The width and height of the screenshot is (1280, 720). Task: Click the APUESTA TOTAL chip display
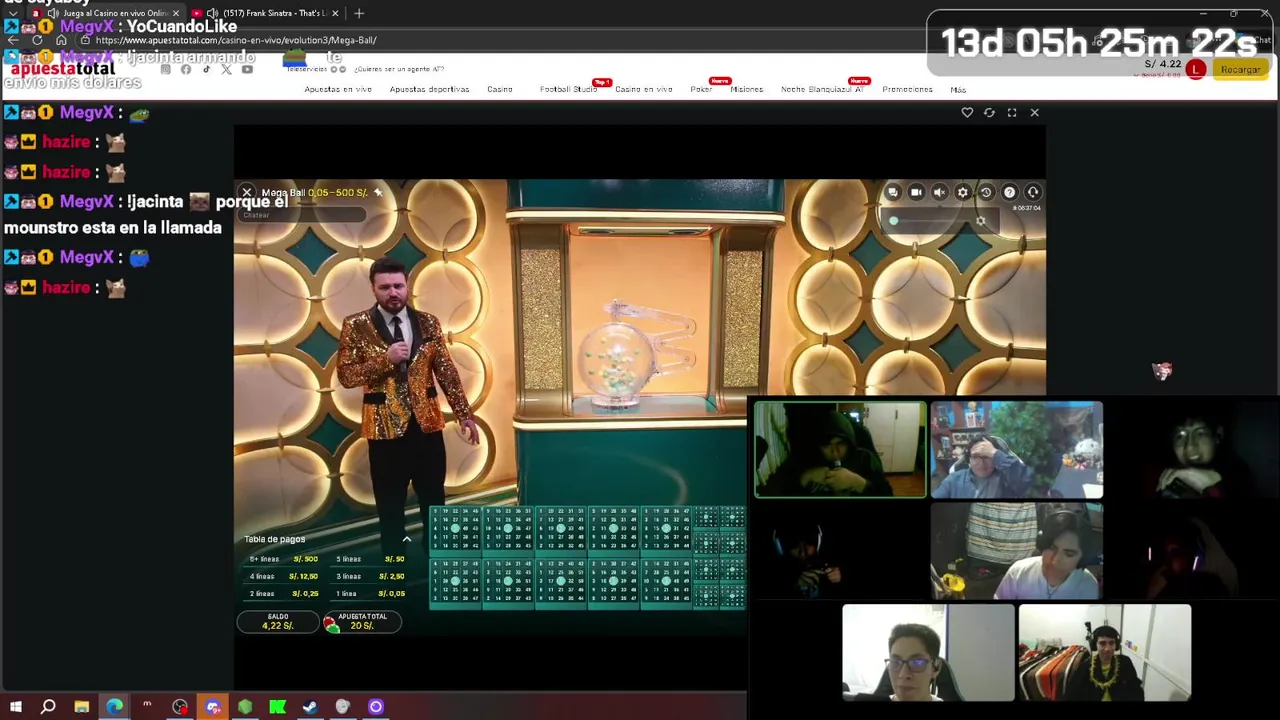(x=361, y=622)
